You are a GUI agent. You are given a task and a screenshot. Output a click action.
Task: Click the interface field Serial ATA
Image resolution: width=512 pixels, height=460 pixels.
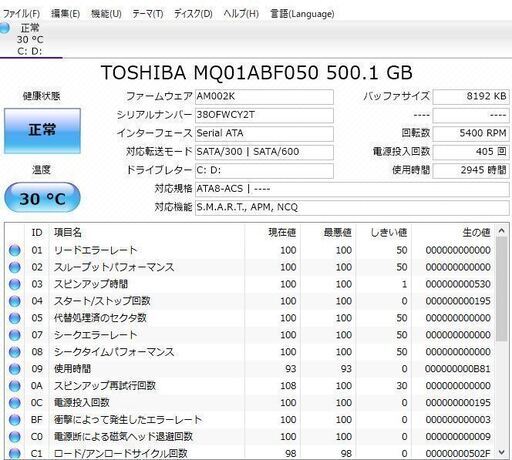pos(264,133)
